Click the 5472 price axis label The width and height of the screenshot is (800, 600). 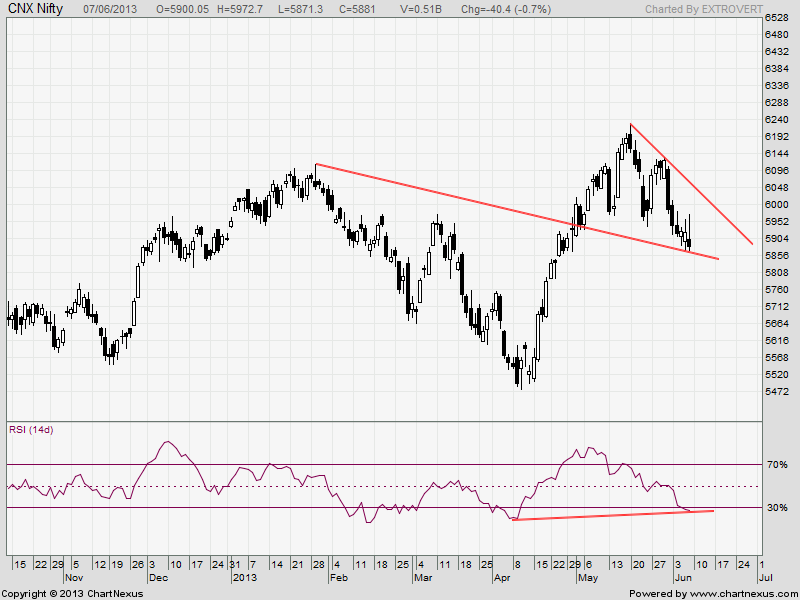[777, 392]
